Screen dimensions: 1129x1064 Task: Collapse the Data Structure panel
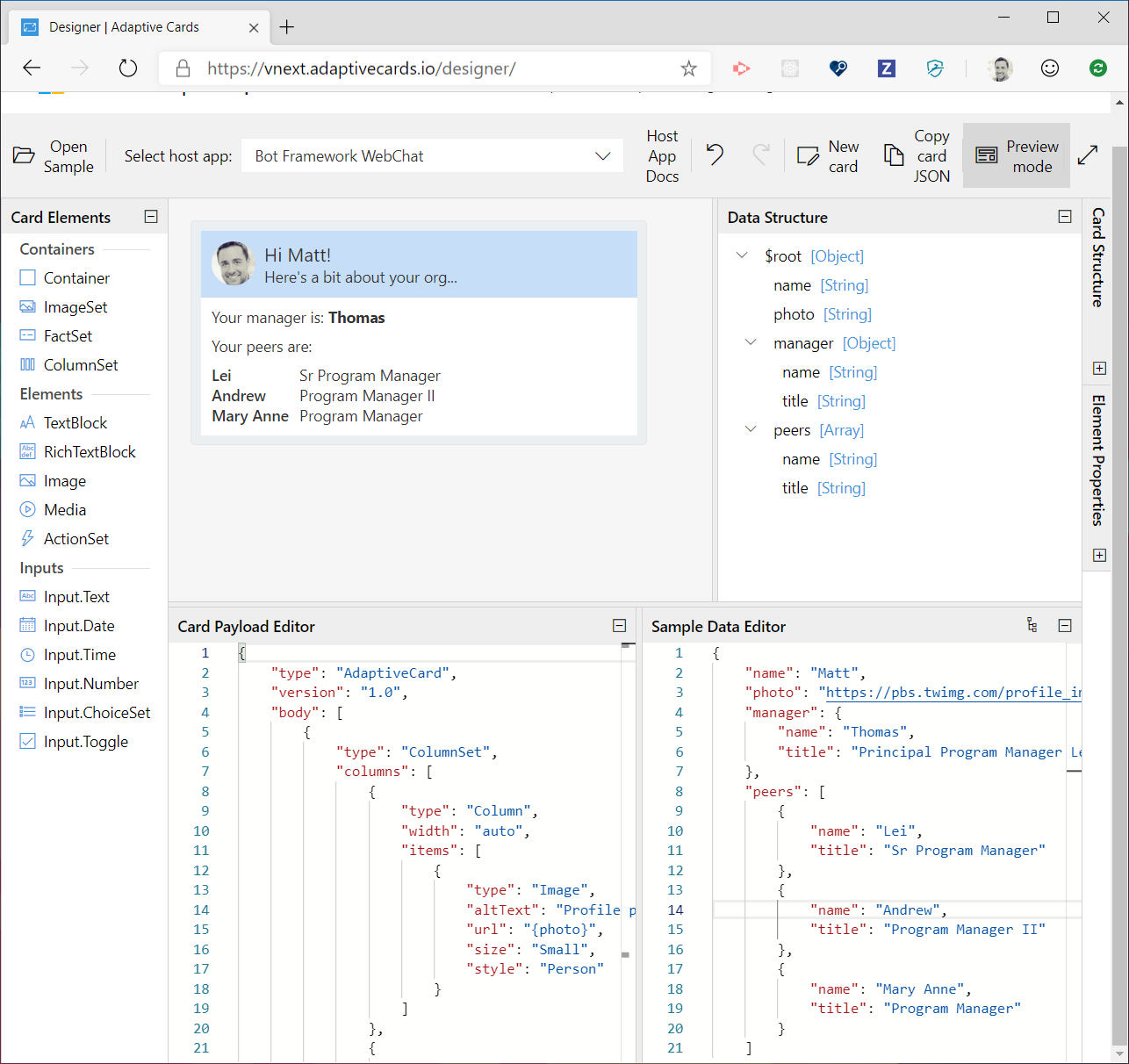[x=1065, y=216]
